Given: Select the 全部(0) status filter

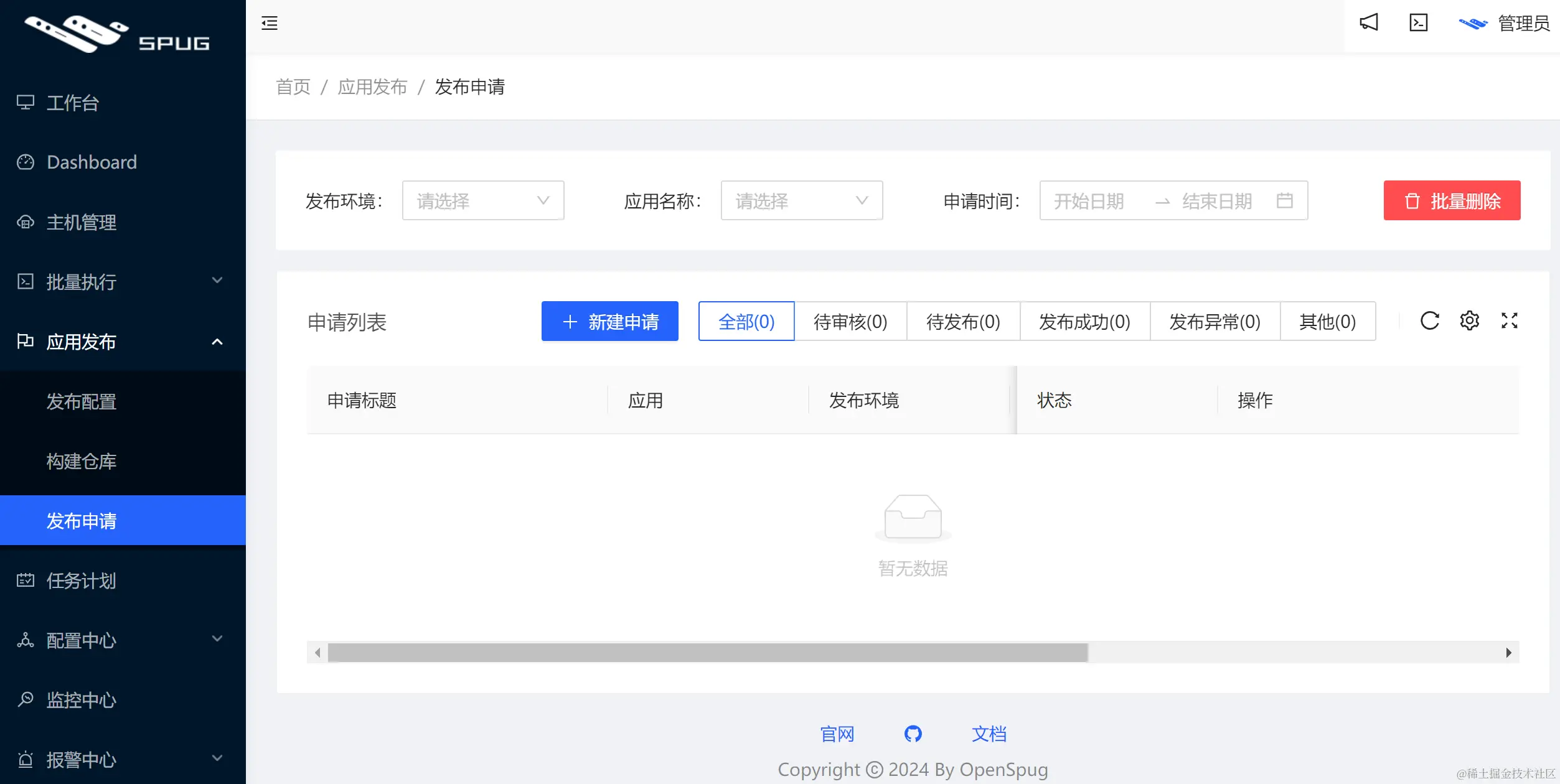Looking at the screenshot, I should tap(746, 322).
